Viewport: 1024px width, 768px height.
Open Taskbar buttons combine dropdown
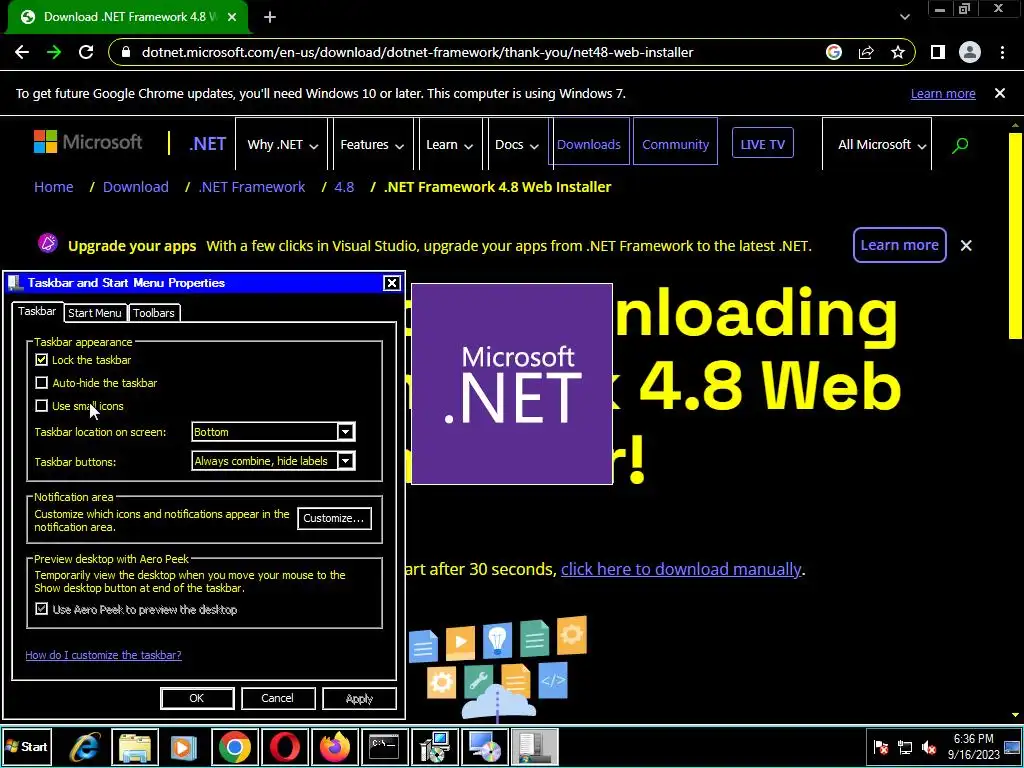coord(274,461)
